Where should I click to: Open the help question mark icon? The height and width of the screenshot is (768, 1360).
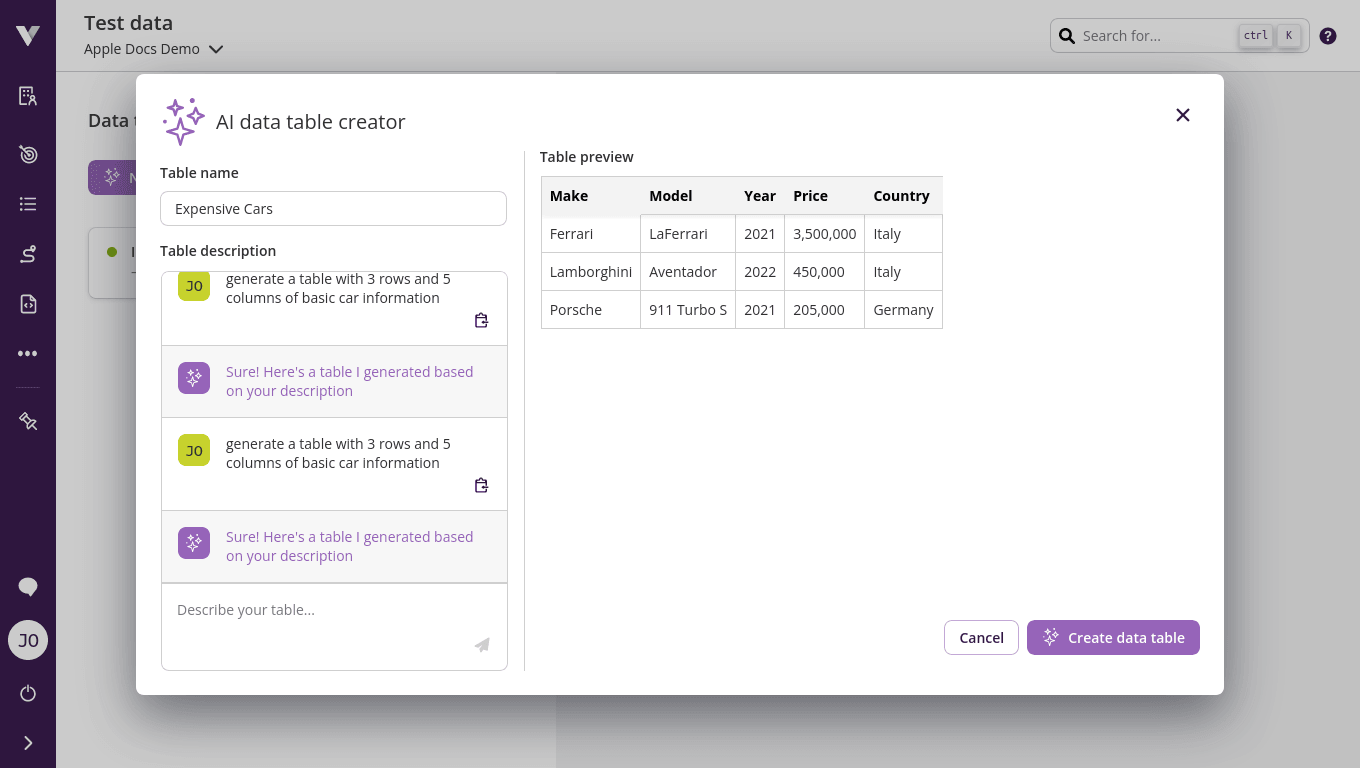point(1328,35)
